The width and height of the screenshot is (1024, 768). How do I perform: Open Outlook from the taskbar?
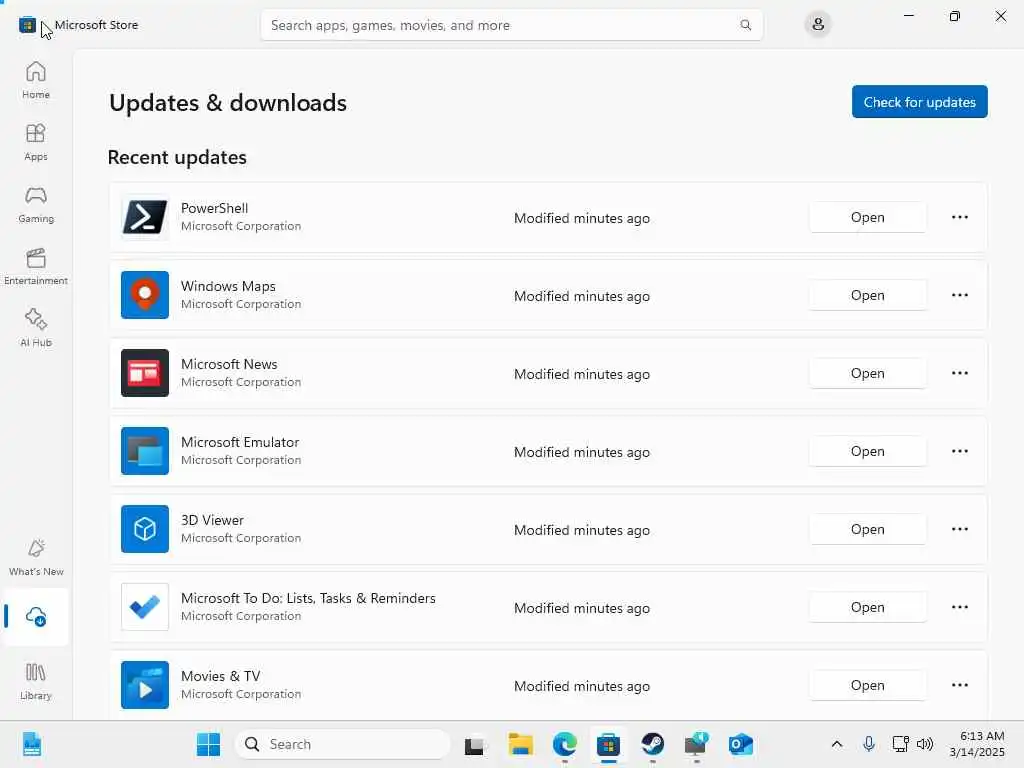point(741,744)
